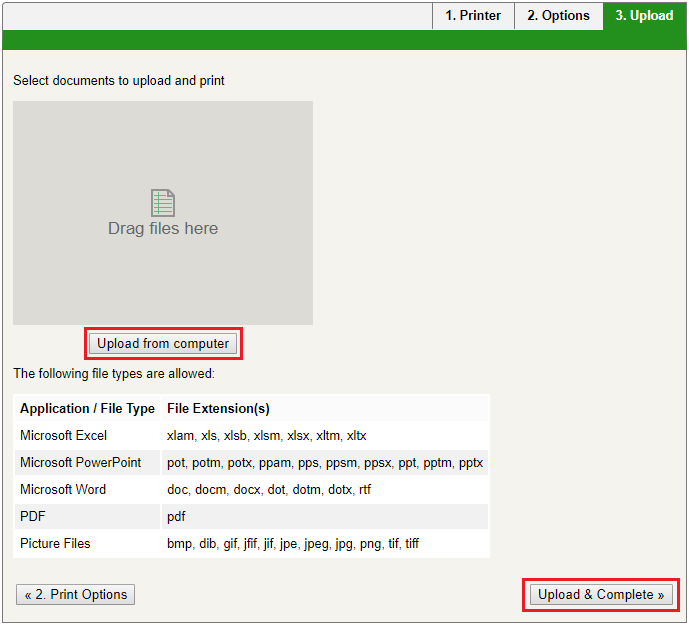Click the Microsoft PowerPoint row label
Screen dimensions: 689x625
(80, 462)
